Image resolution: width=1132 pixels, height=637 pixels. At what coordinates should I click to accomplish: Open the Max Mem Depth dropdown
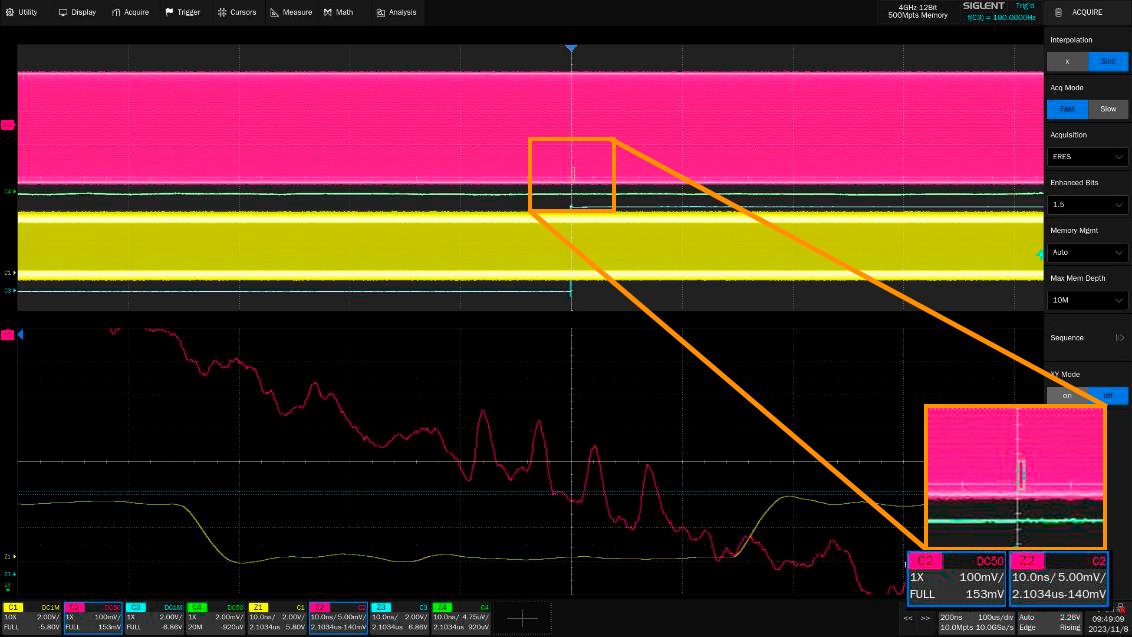point(1087,300)
